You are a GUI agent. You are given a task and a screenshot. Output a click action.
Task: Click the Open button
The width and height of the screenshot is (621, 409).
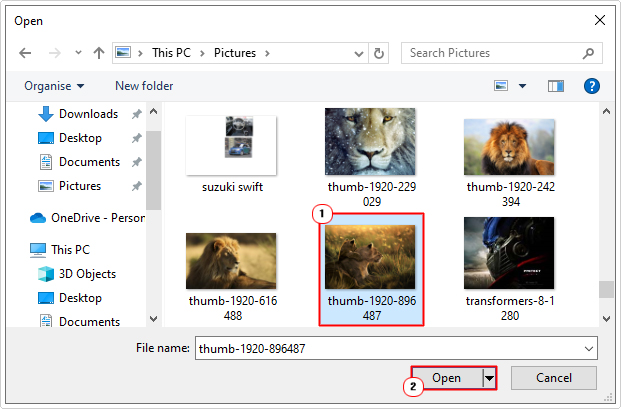[447, 378]
